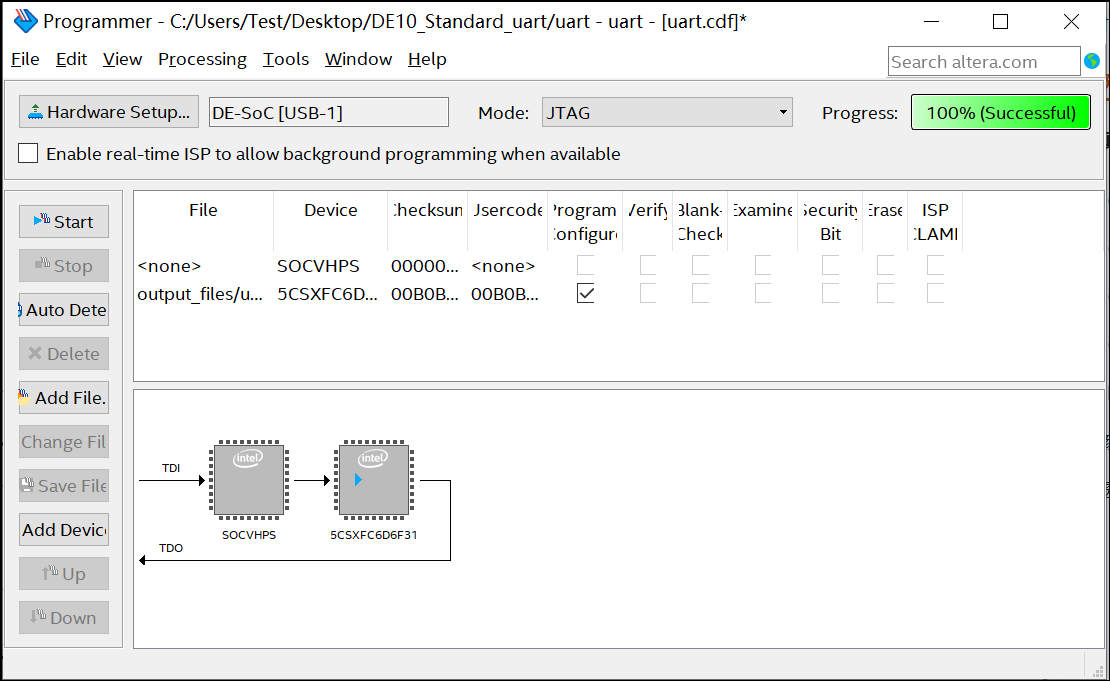
Task: Check Erase for output_files row
Action: [x=885, y=293]
